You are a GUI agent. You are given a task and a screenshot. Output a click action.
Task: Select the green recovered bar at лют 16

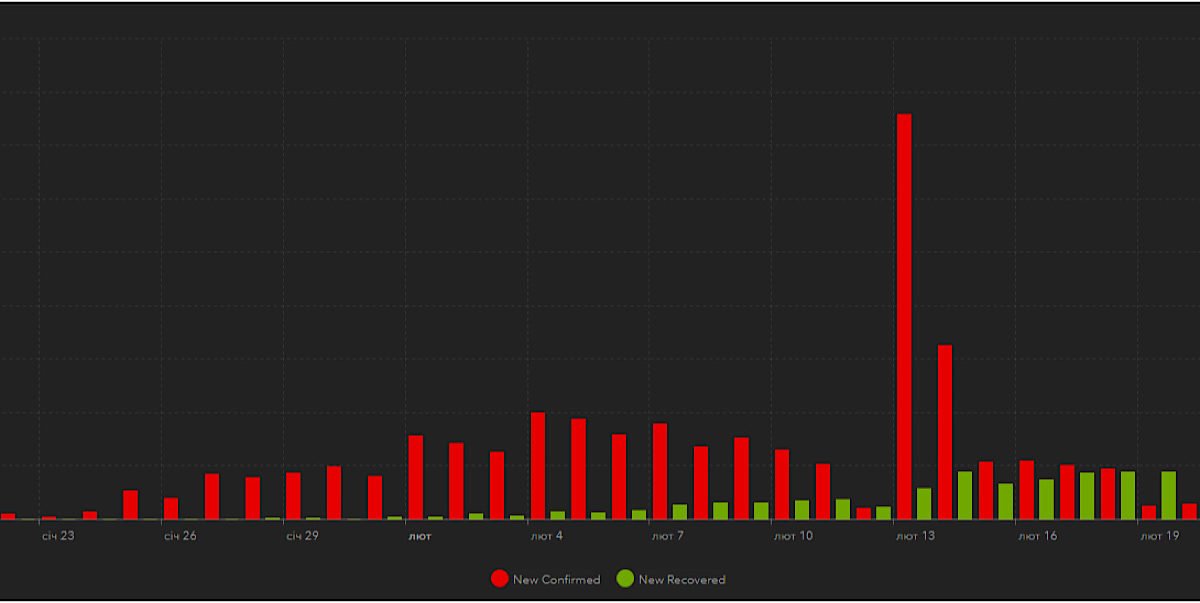tap(1046, 499)
